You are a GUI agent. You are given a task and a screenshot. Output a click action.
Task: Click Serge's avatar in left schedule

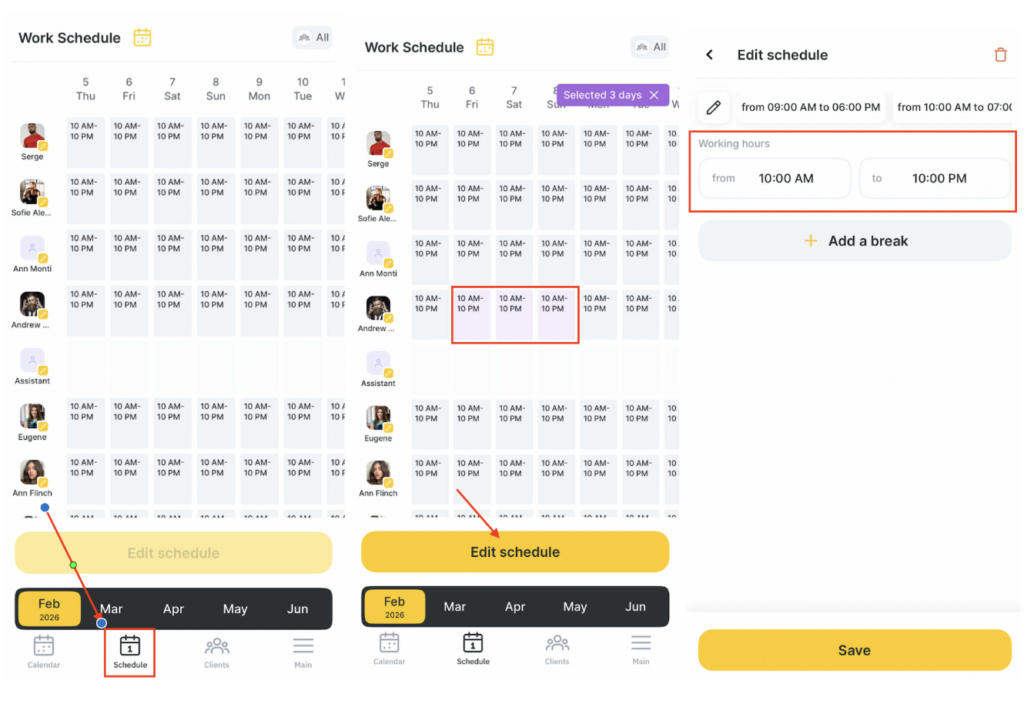[x=33, y=137]
